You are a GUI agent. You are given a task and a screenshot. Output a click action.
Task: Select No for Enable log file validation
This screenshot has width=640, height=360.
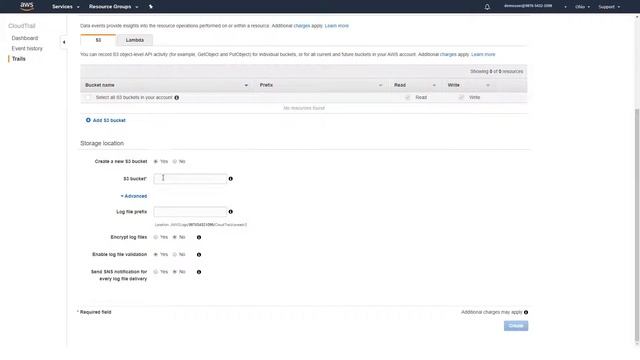coord(175,255)
